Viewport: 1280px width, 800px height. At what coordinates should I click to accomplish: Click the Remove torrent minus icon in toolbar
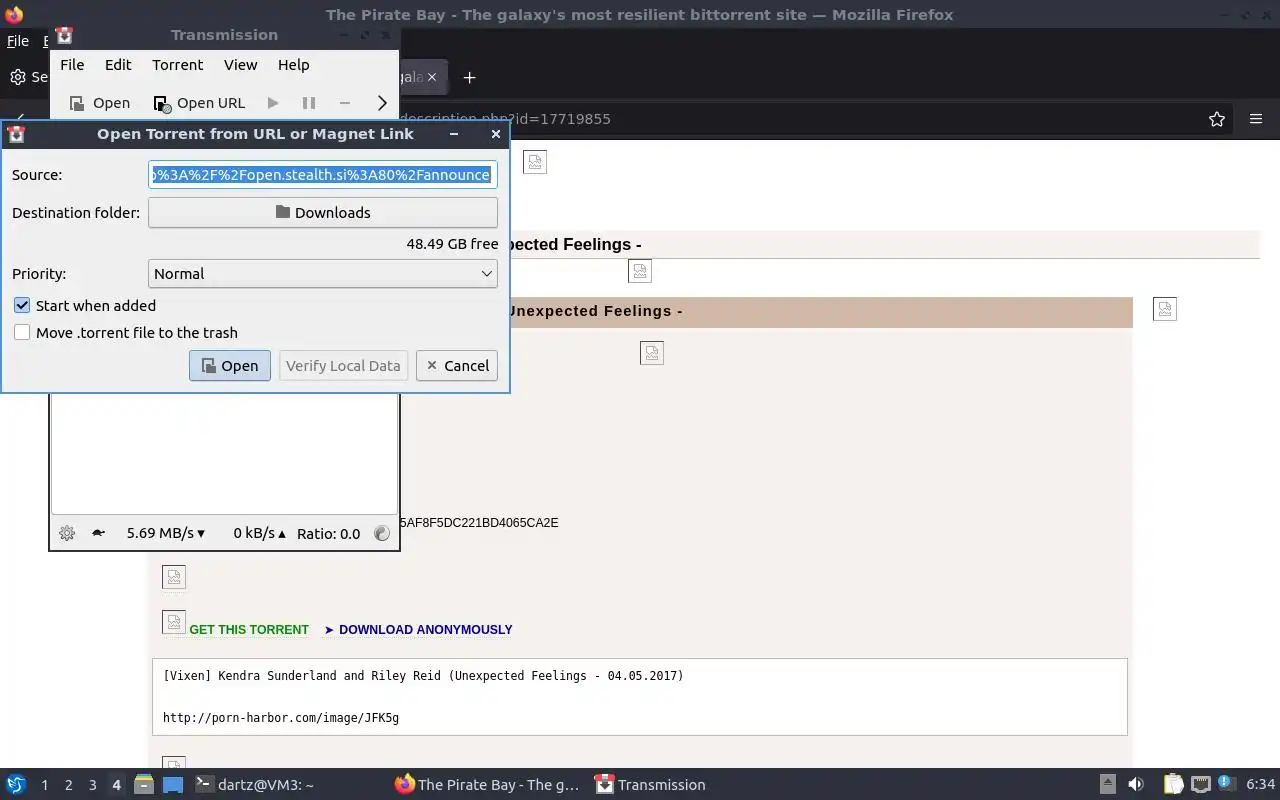click(345, 103)
